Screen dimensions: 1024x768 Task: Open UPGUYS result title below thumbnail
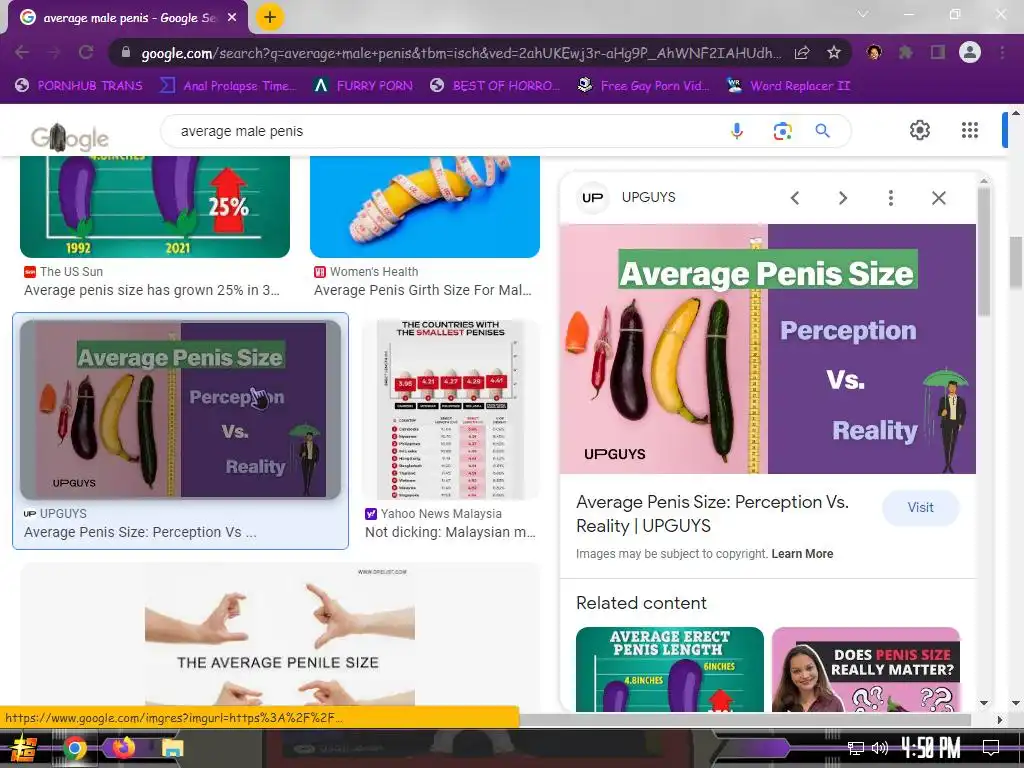pos(140,532)
